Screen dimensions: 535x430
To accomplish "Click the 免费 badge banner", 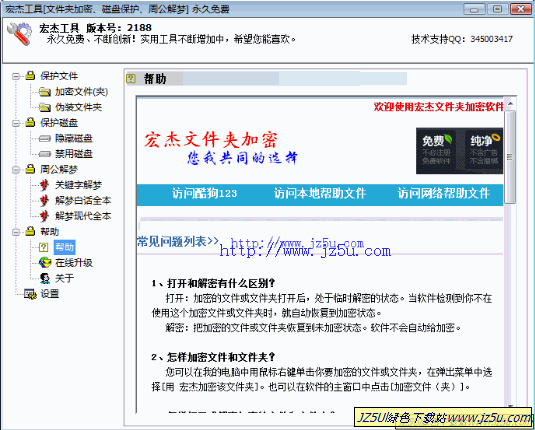I will point(437,151).
